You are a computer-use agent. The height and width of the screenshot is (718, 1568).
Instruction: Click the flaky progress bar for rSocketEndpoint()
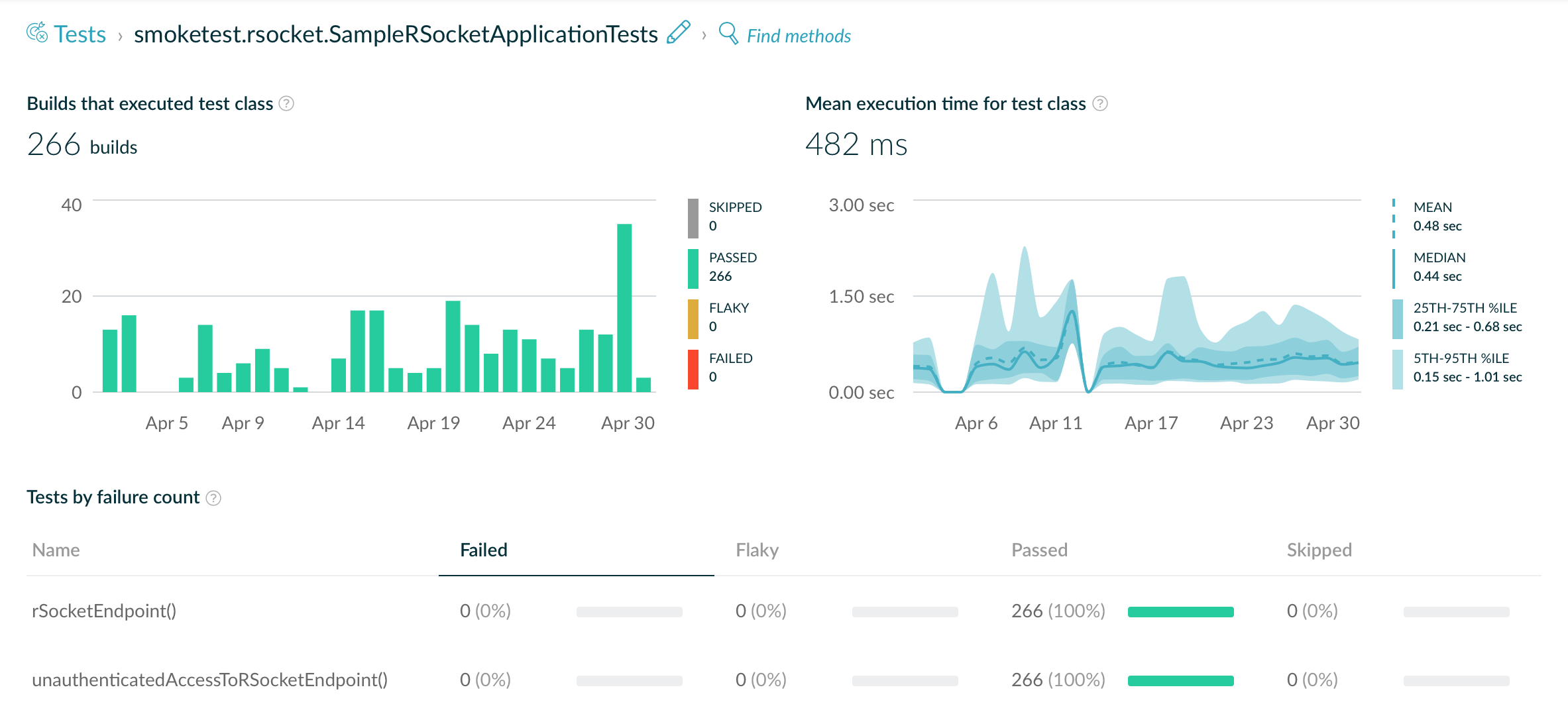click(905, 612)
